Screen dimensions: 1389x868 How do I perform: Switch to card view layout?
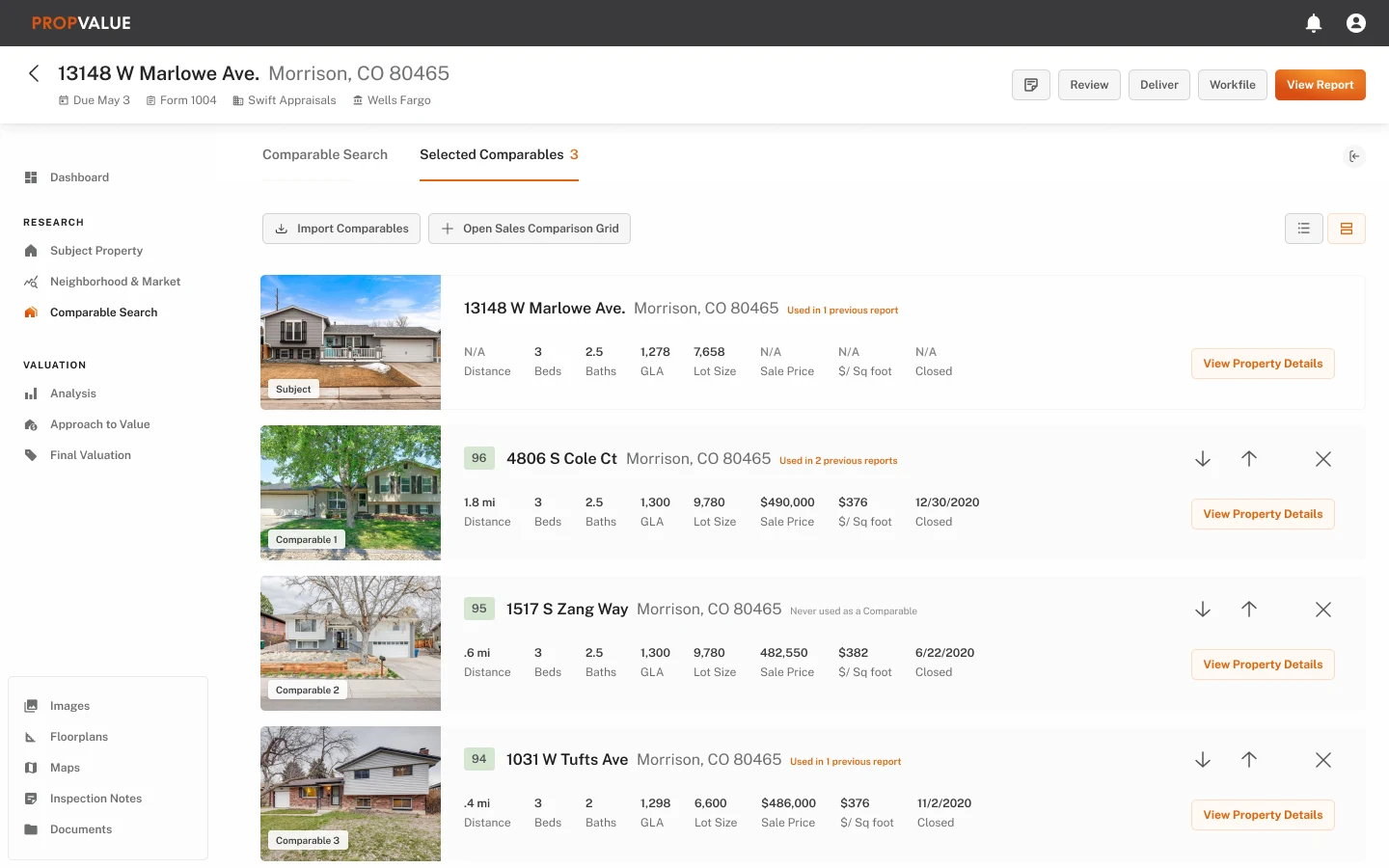(x=1347, y=229)
